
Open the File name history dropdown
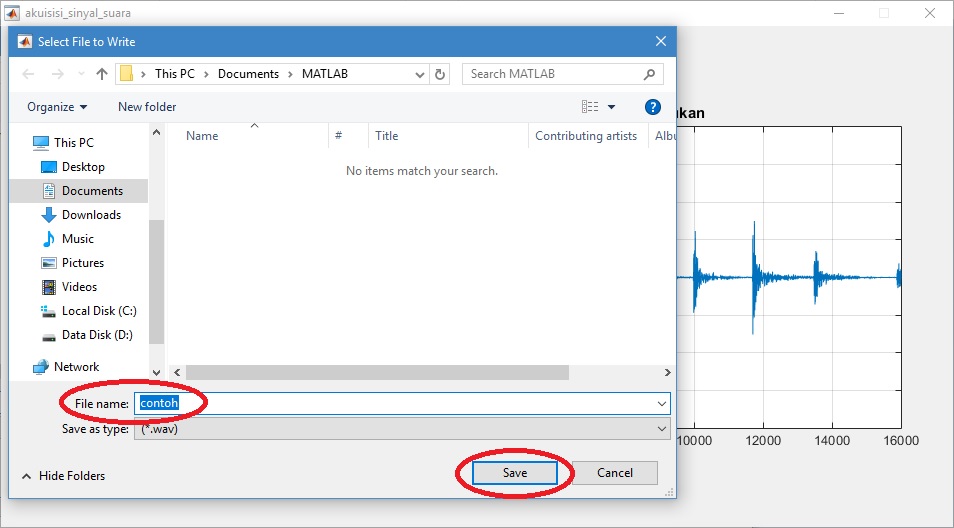point(661,403)
